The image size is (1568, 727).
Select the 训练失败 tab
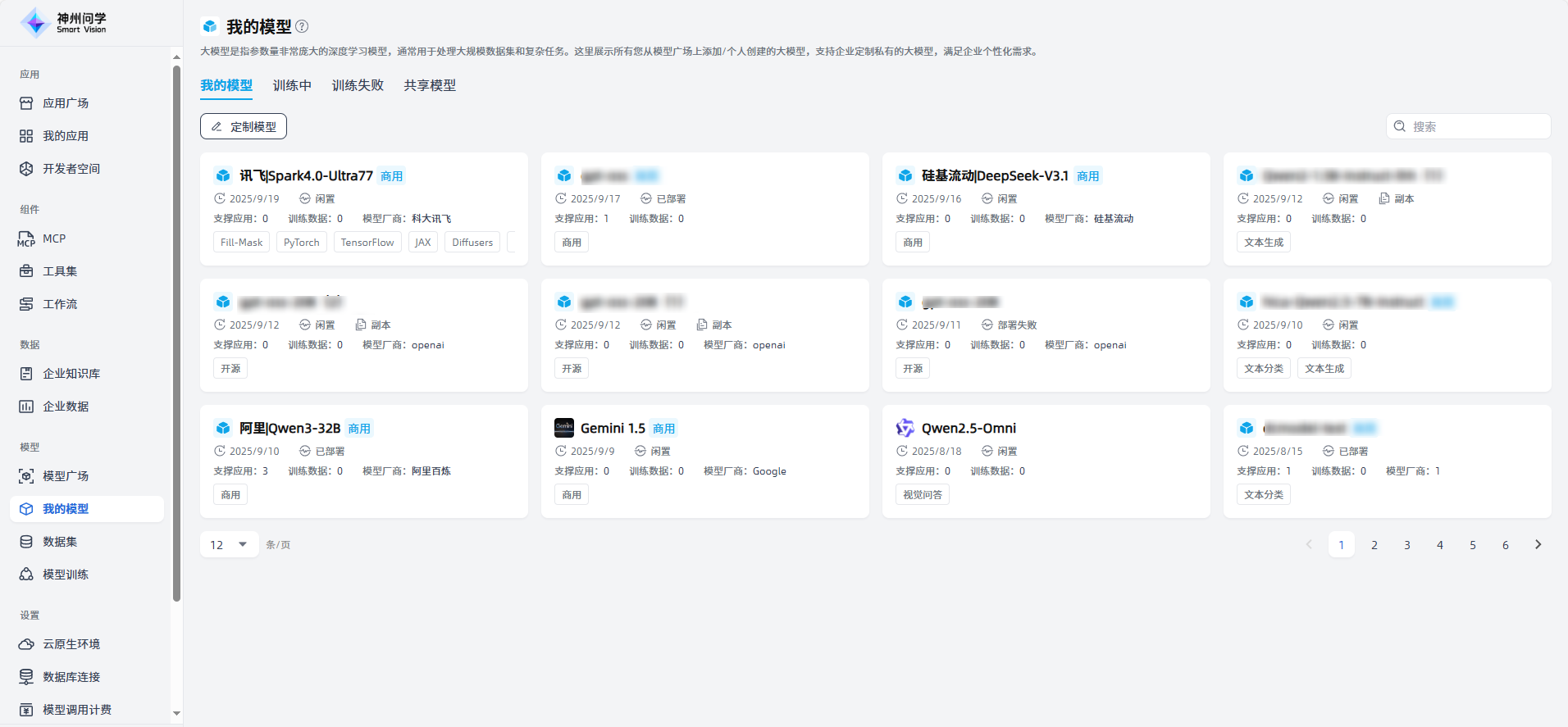358,85
